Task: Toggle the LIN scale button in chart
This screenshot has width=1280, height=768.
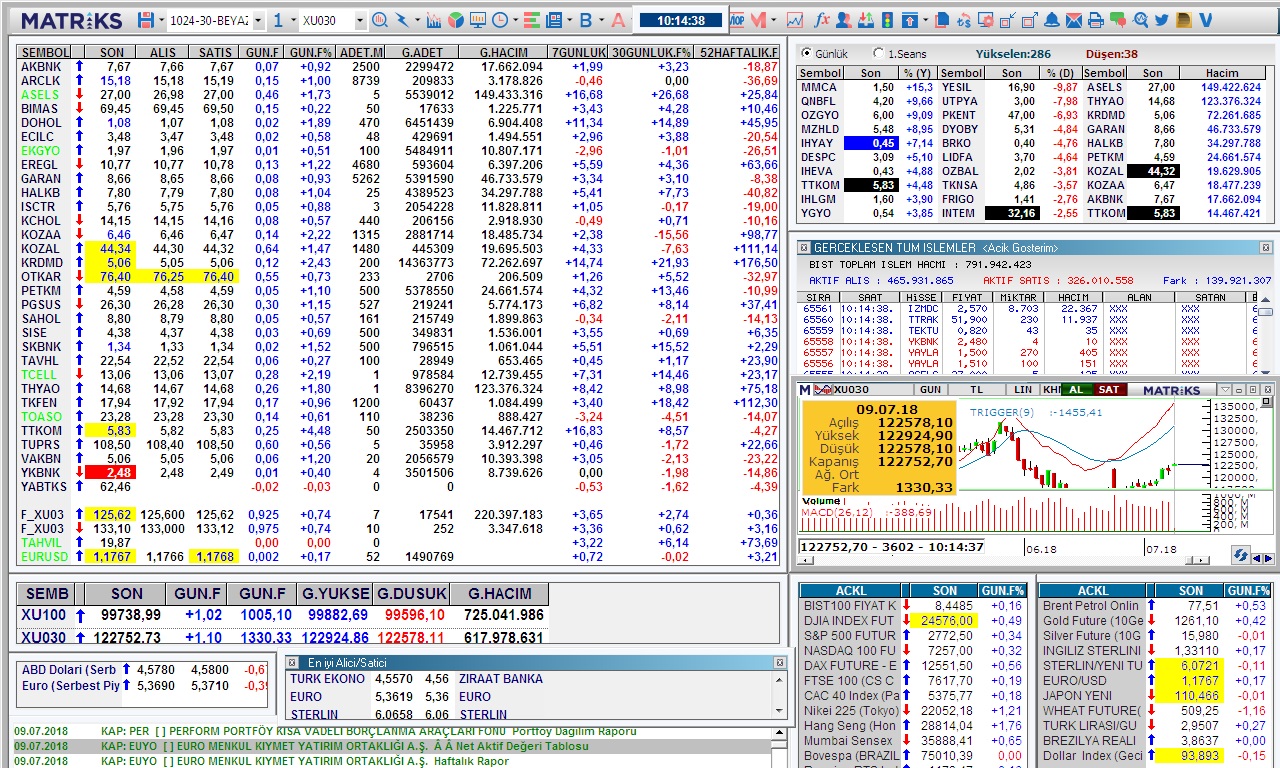Action: pos(1023,389)
